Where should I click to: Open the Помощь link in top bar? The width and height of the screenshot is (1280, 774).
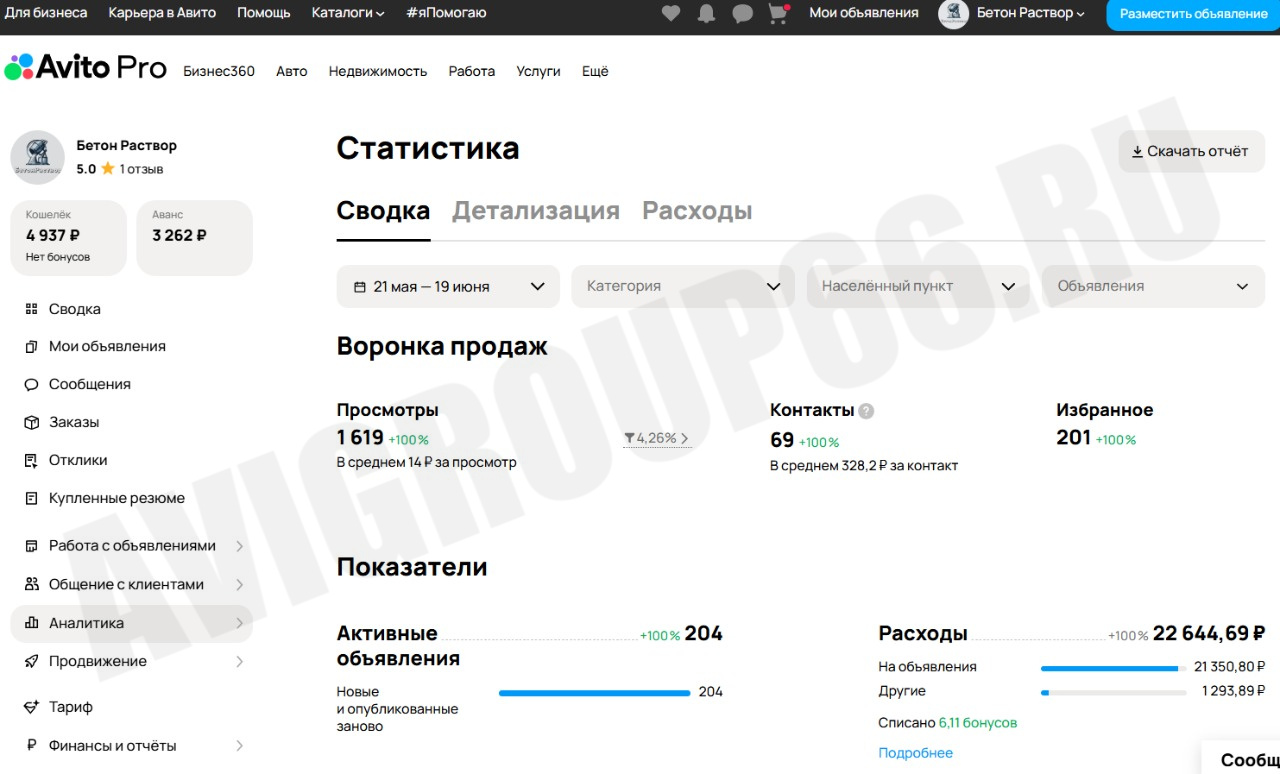coord(264,13)
